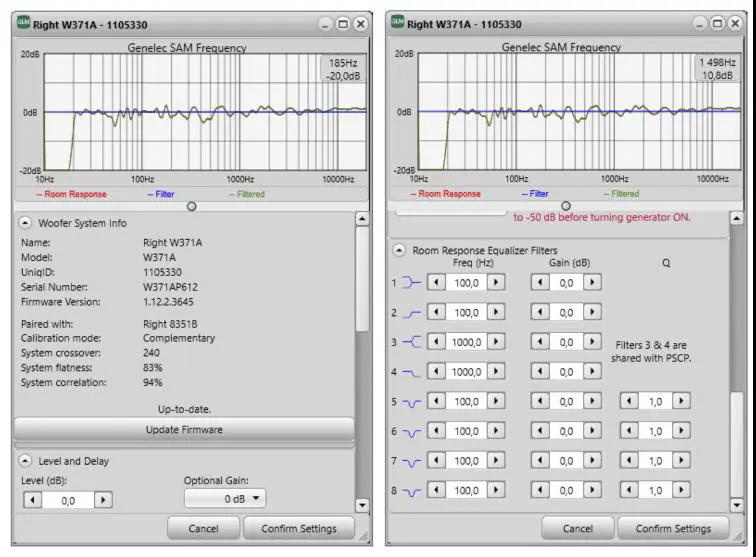Screen dimensions: 756x557
Task: Decrease filter 6 Q value
Action: point(629,430)
